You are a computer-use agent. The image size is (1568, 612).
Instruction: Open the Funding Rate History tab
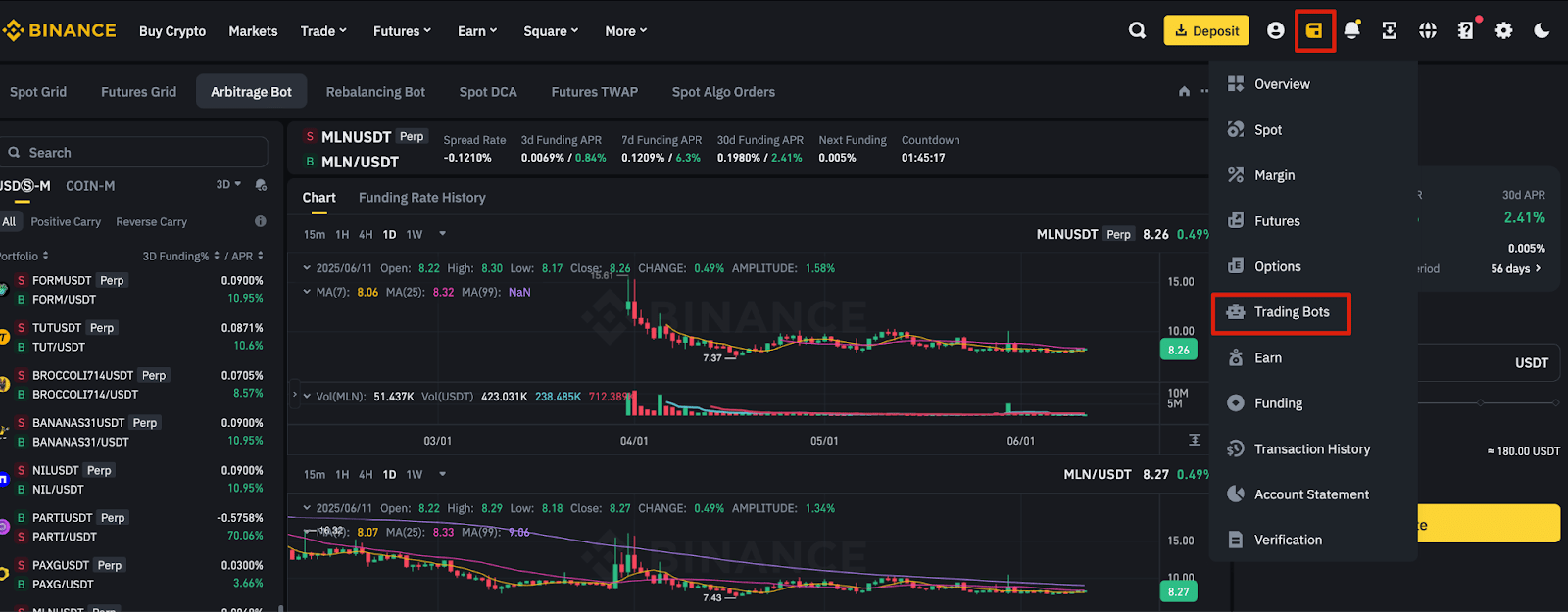click(x=422, y=198)
